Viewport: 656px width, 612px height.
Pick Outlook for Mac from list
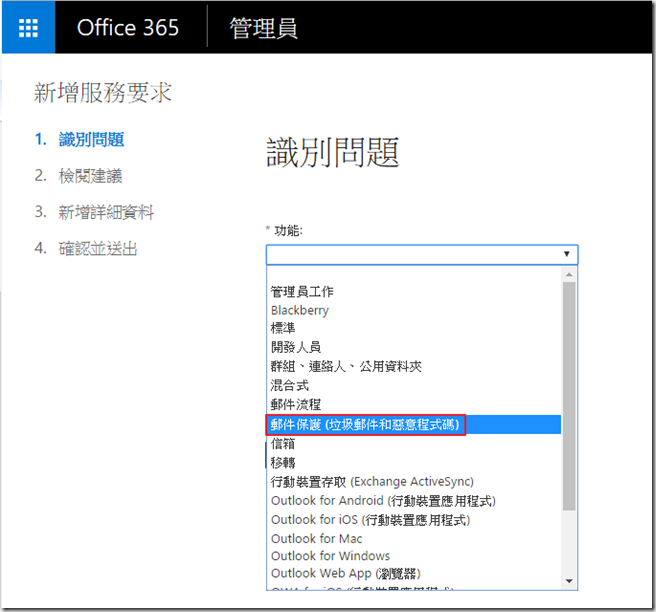pyautogui.click(x=316, y=538)
